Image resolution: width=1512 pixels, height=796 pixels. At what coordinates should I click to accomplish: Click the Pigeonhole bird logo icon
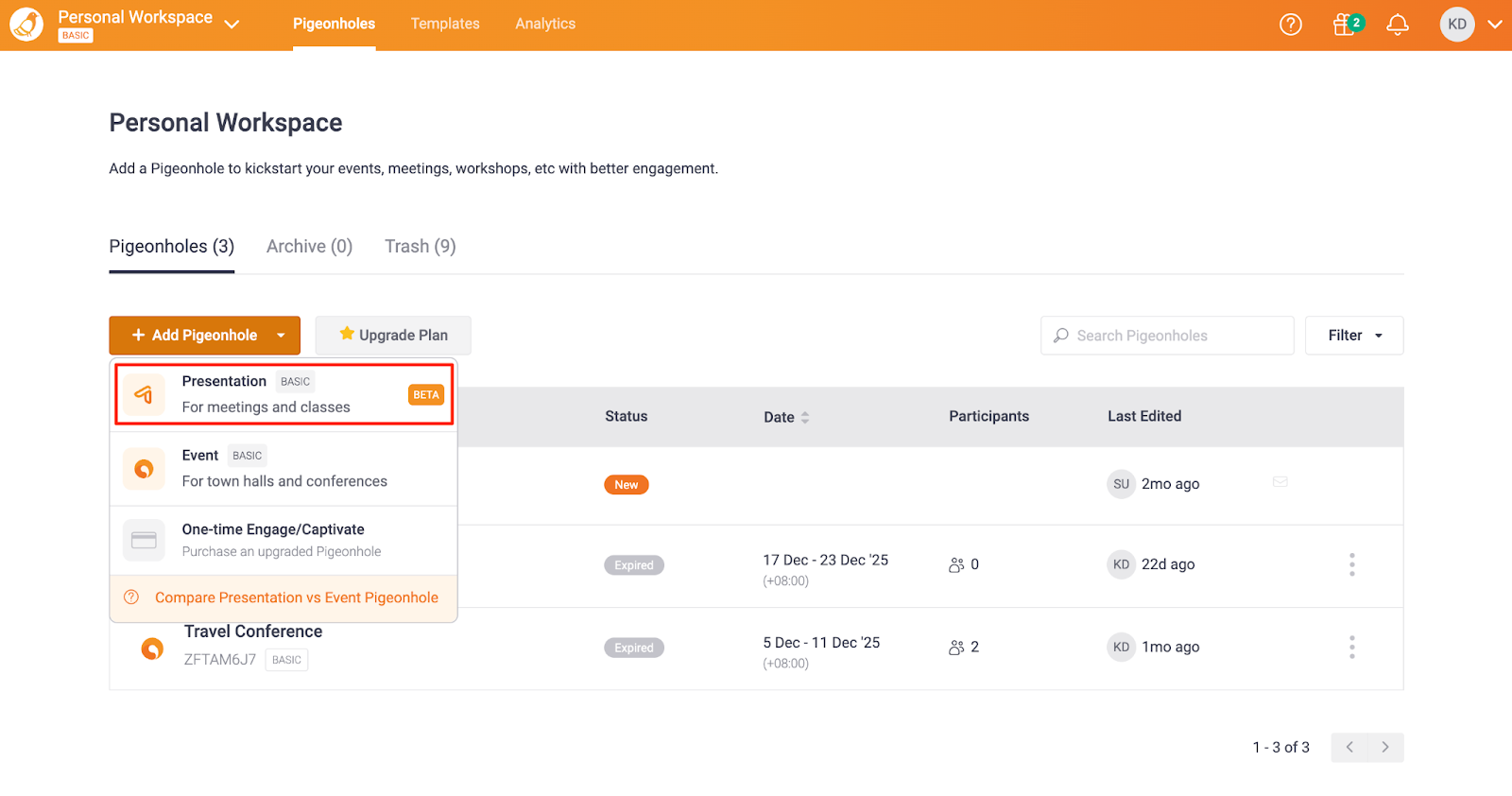click(x=26, y=25)
